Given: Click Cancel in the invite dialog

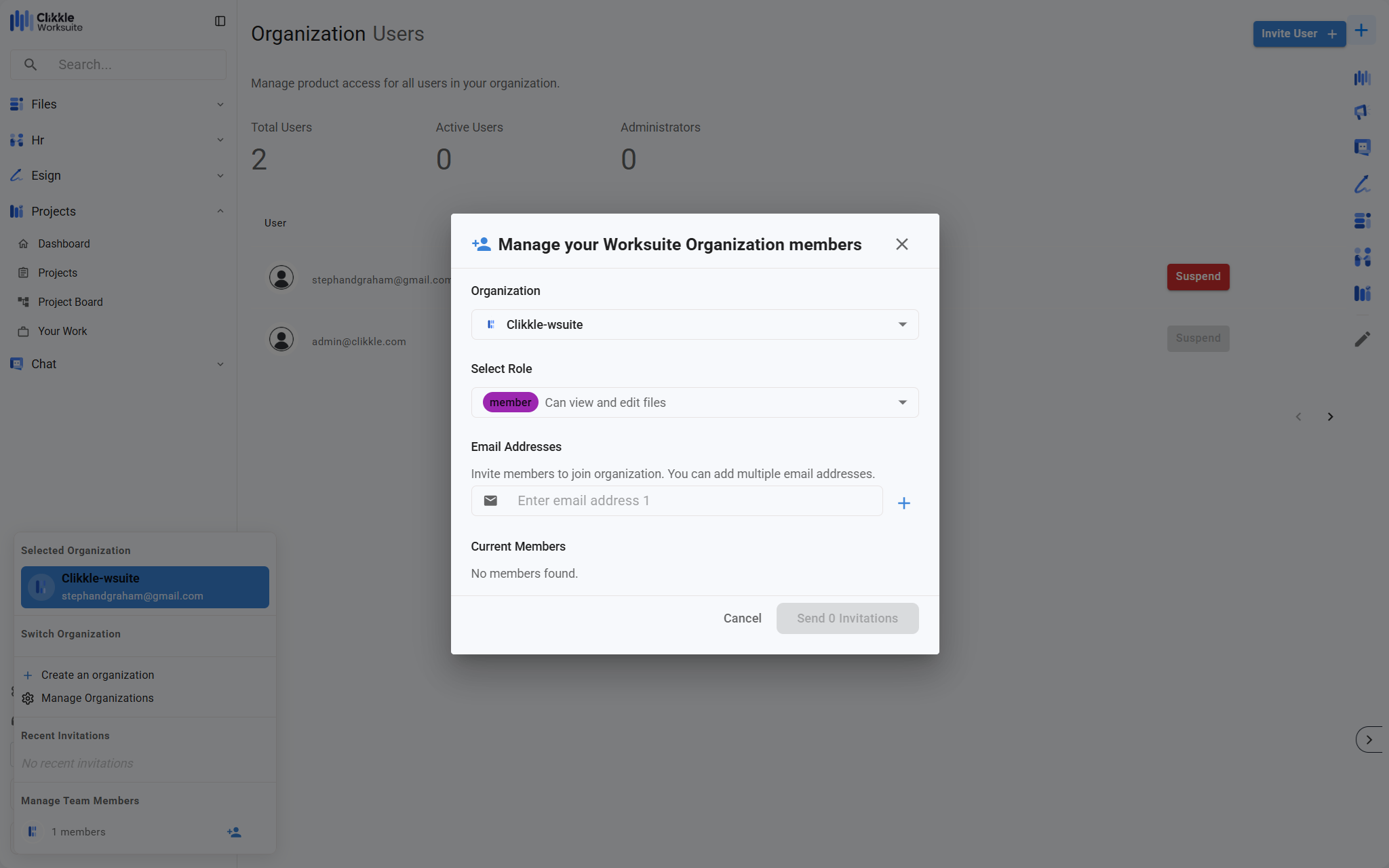Looking at the screenshot, I should (x=742, y=618).
